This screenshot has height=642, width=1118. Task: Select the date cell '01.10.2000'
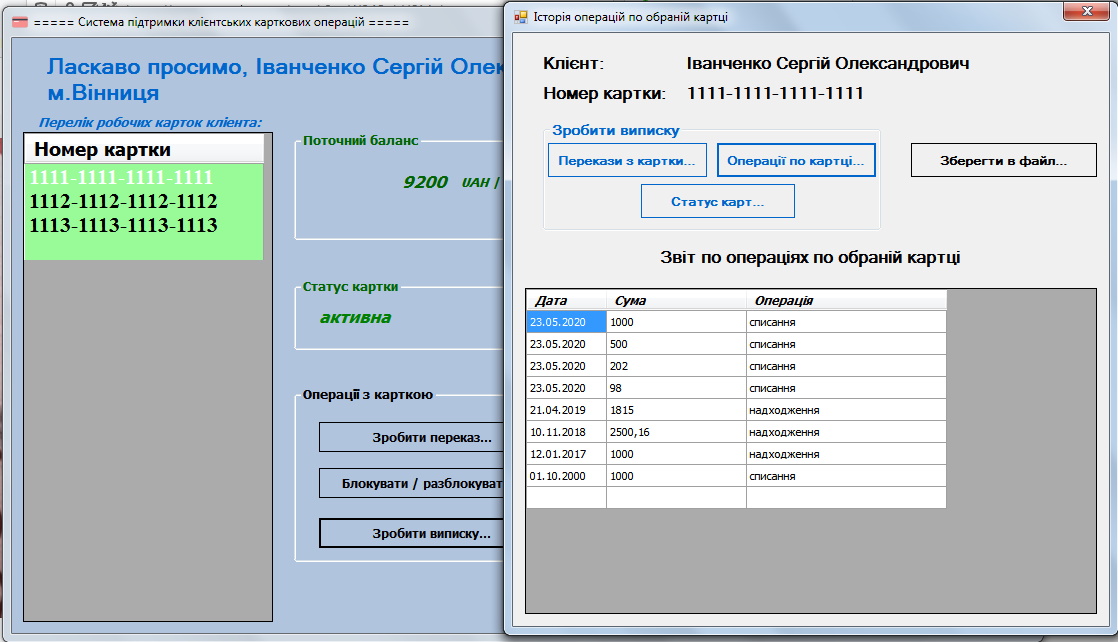click(x=566, y=476)
